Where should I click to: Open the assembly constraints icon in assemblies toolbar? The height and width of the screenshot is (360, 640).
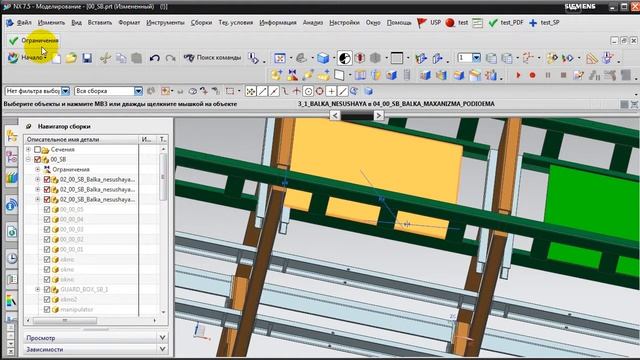click(x=292, y=75)
